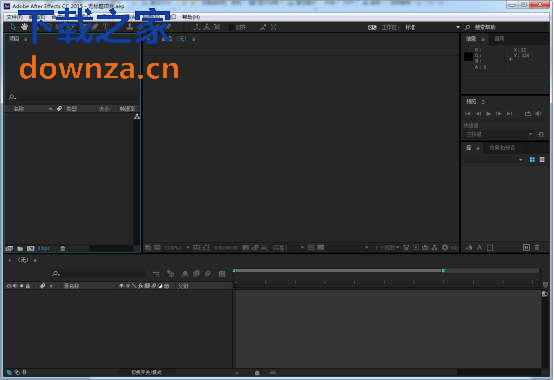554x380 pixels.
Task: Open the library selection dropdown arrow
Action: pyautogui.click(x=521, y=160)
